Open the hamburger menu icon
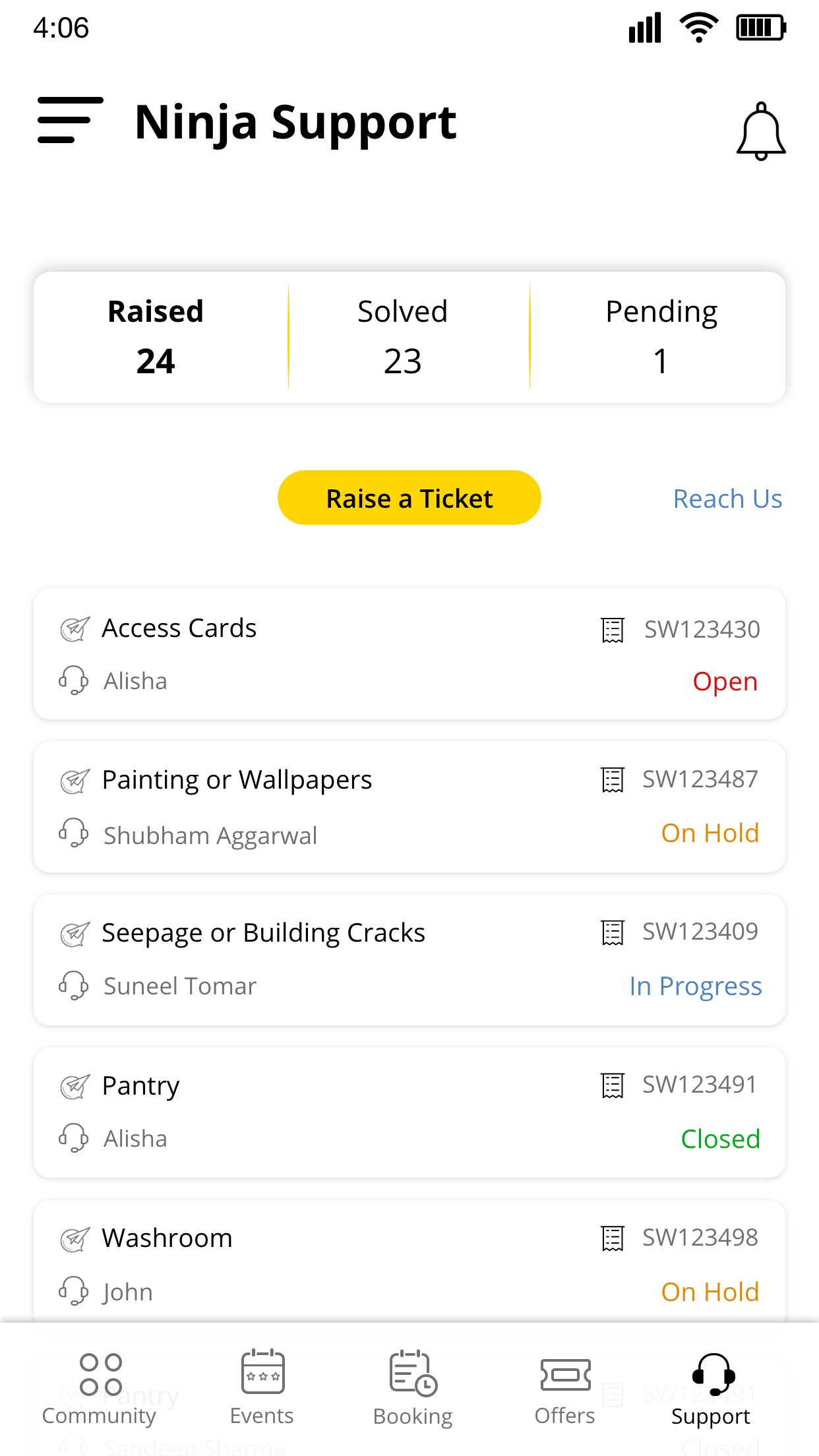Screen dimensions: 819x1456 (70, 120)
